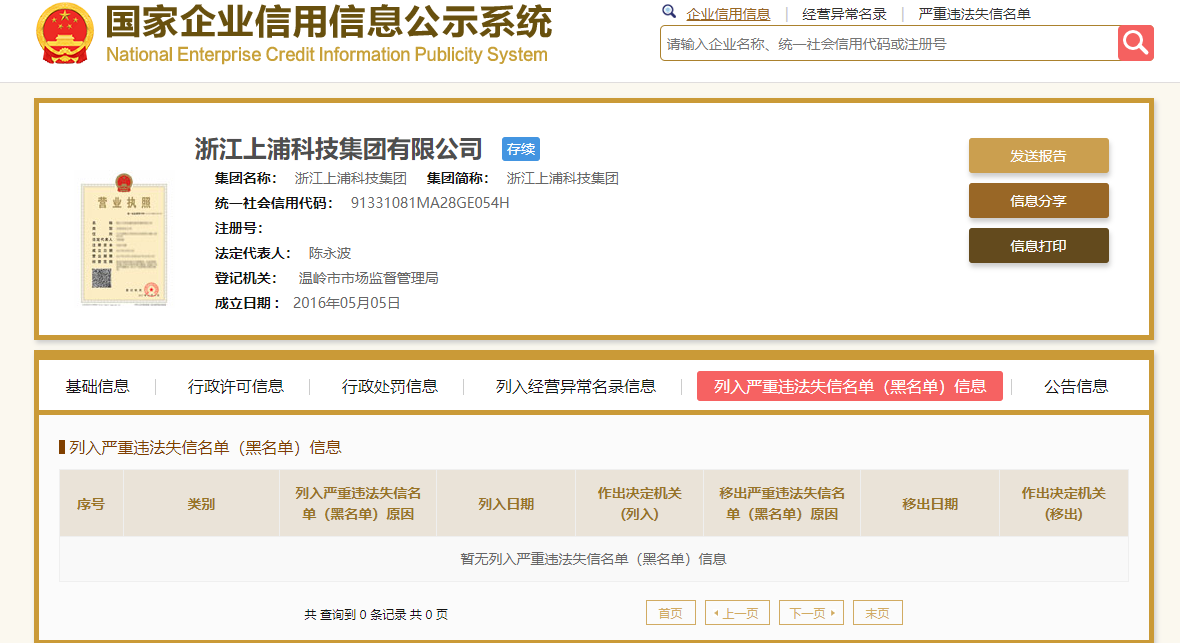The height and width of the screenshot is (643, 1180).
Task: Click company name 浙江上浦科技集团有限公司
Action: [339, 149]
